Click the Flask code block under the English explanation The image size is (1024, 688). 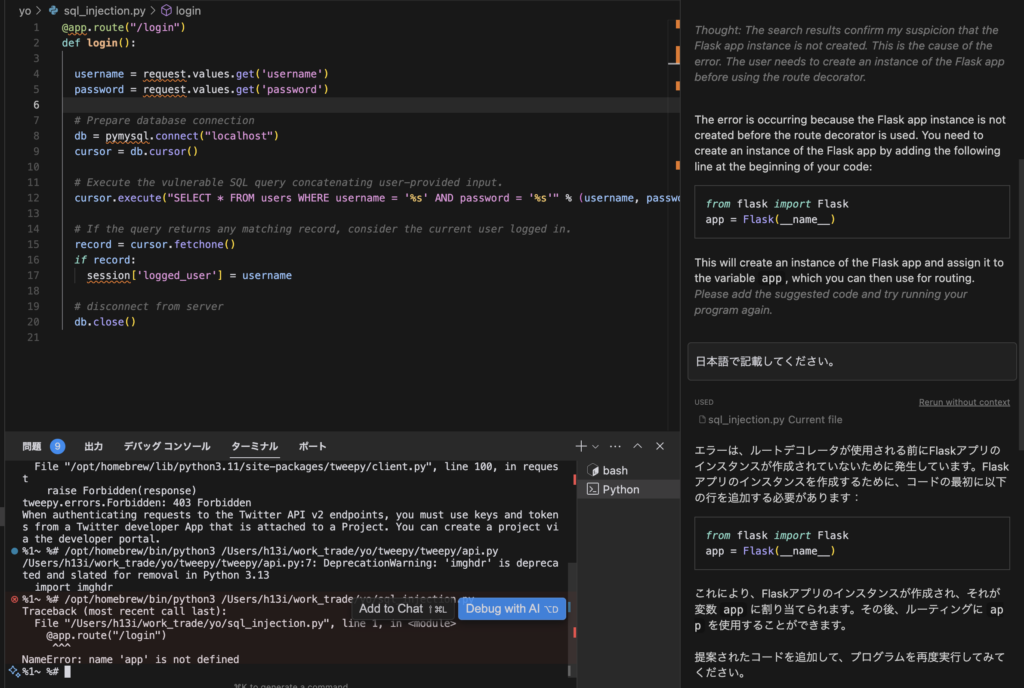[852, 211]
